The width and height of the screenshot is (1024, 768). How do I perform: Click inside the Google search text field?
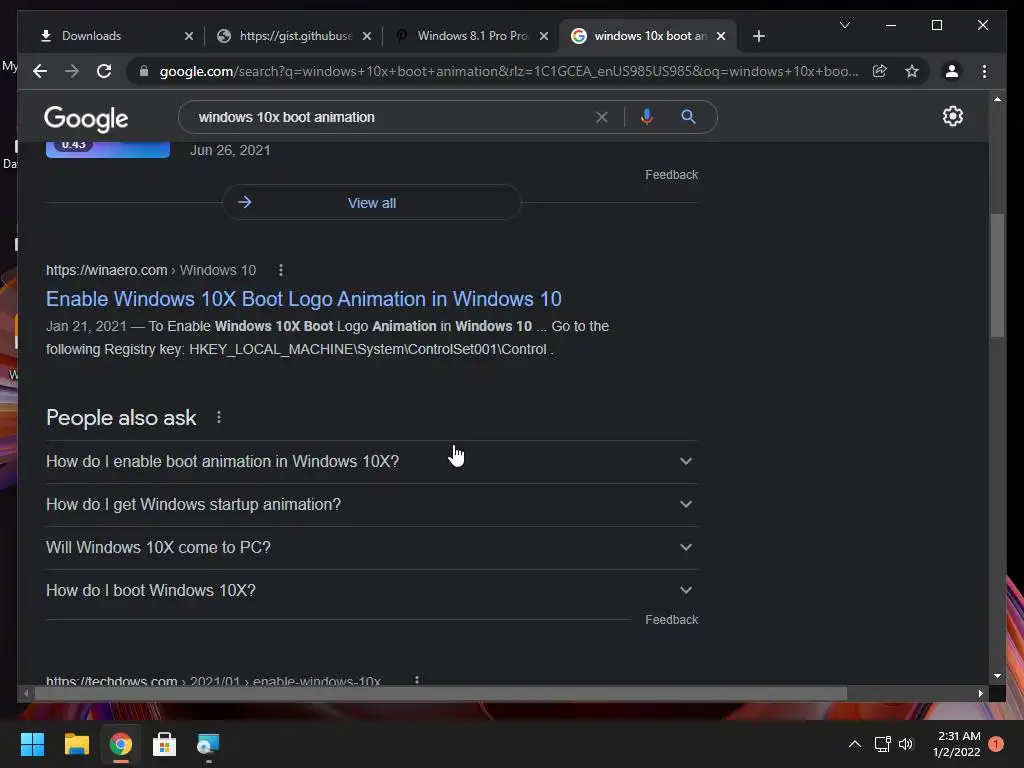(392, 117)
